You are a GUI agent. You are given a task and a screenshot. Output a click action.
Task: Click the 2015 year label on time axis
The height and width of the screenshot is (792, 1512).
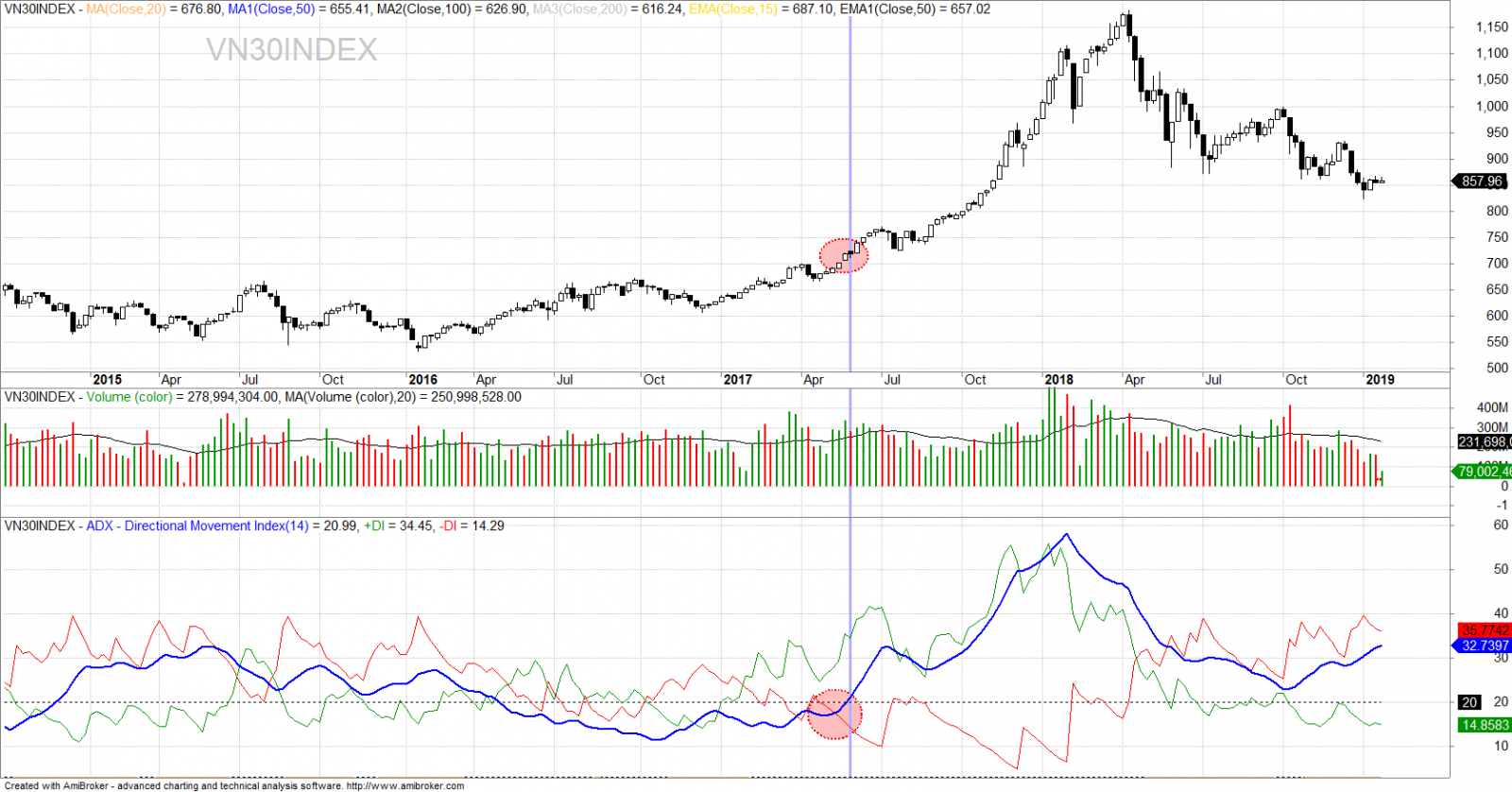pyautogui.click(x=107, y=379)
